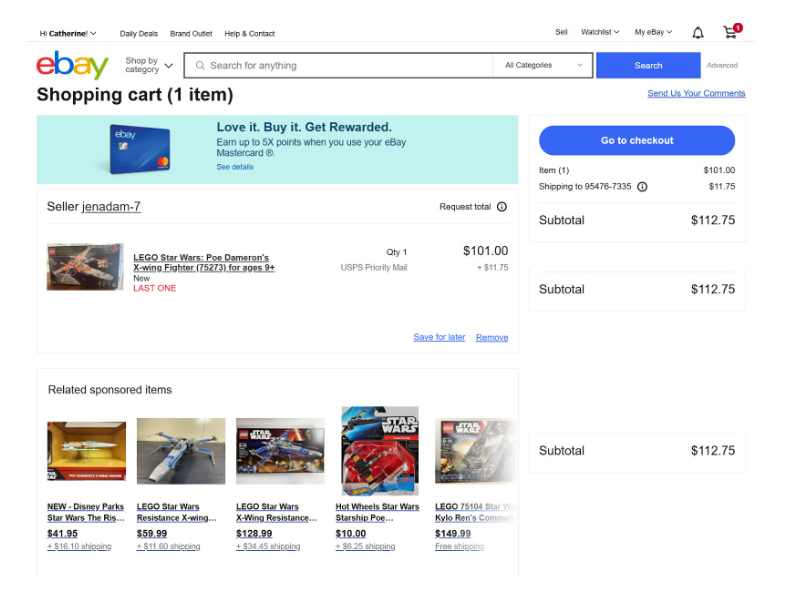
Task: Click Qty 1 text
Action: 396,252
